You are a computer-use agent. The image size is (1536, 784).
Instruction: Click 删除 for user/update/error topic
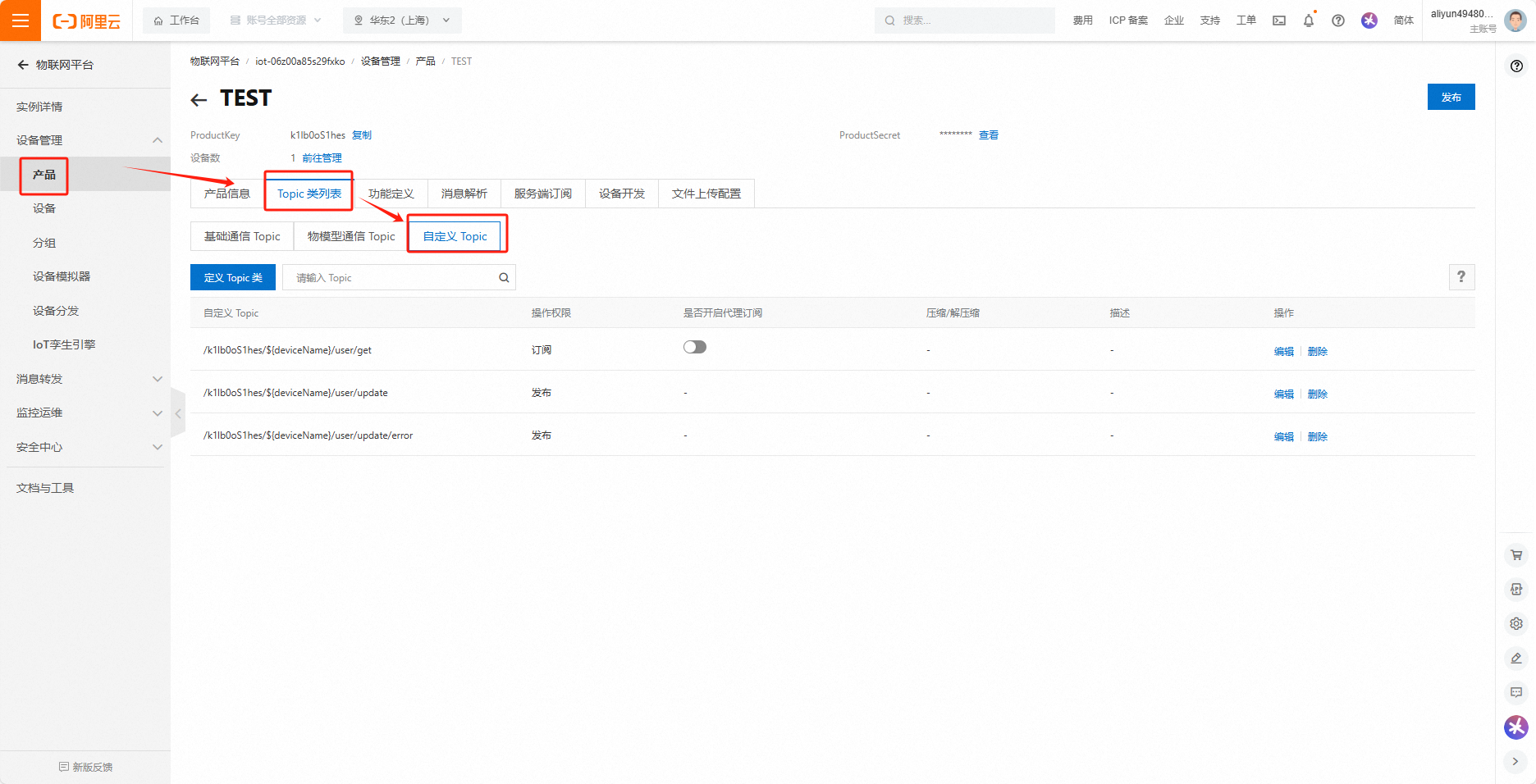(x=1317, y=437)
